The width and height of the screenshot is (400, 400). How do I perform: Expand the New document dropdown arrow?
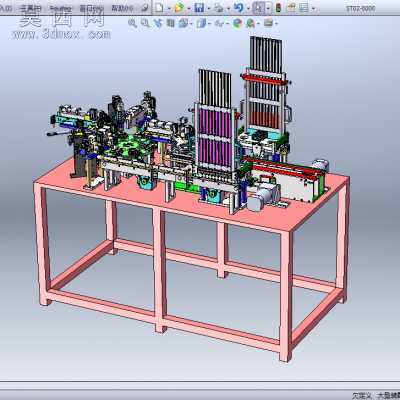(x=169, y=8)
